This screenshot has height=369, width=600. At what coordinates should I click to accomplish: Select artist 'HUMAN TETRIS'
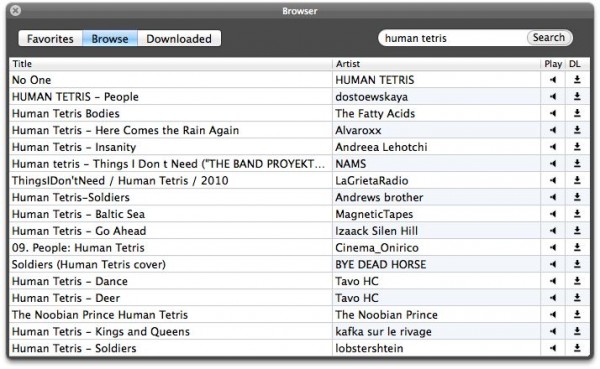tap(375, 80)
